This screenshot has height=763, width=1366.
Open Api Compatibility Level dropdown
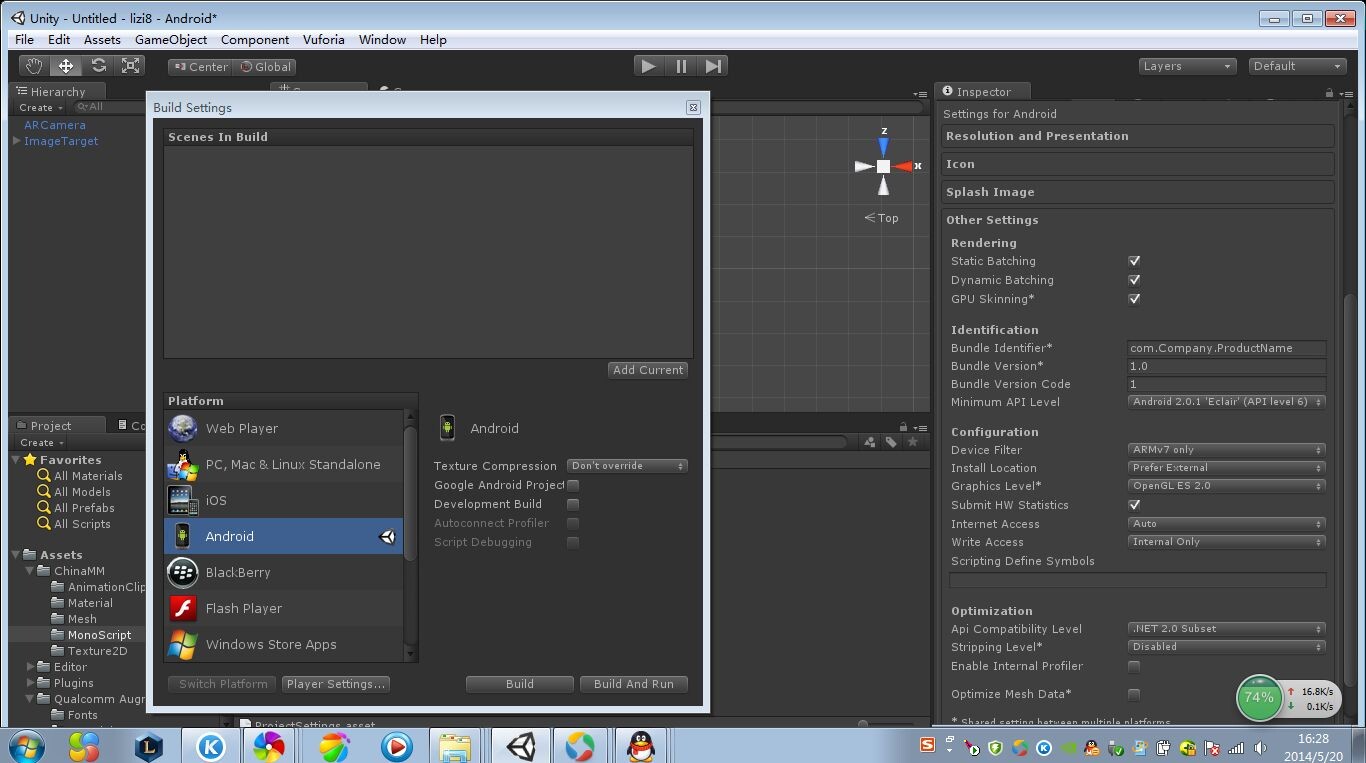click(1227, 629)
